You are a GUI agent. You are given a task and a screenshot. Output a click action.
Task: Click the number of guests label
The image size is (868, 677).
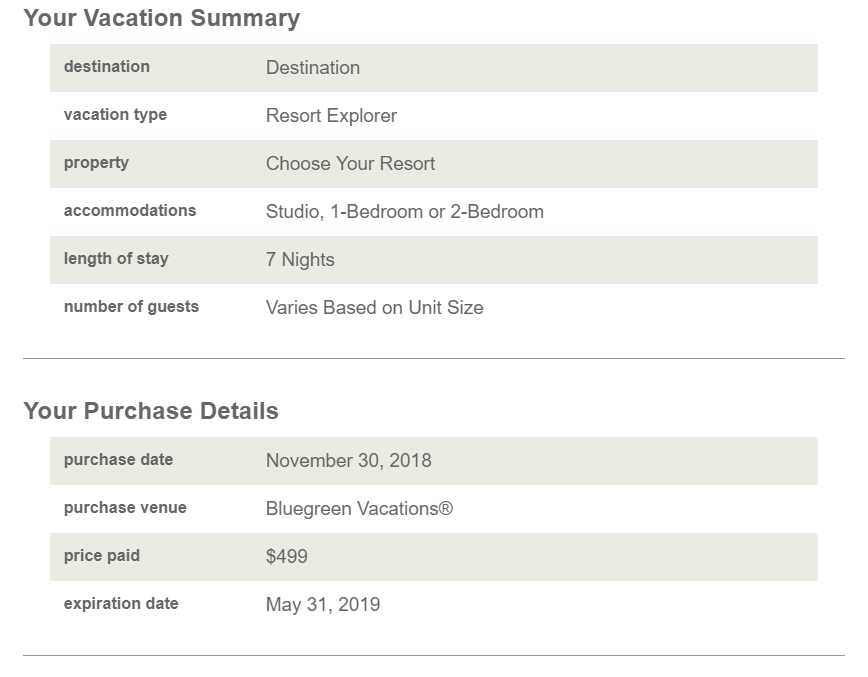(131, 307)
